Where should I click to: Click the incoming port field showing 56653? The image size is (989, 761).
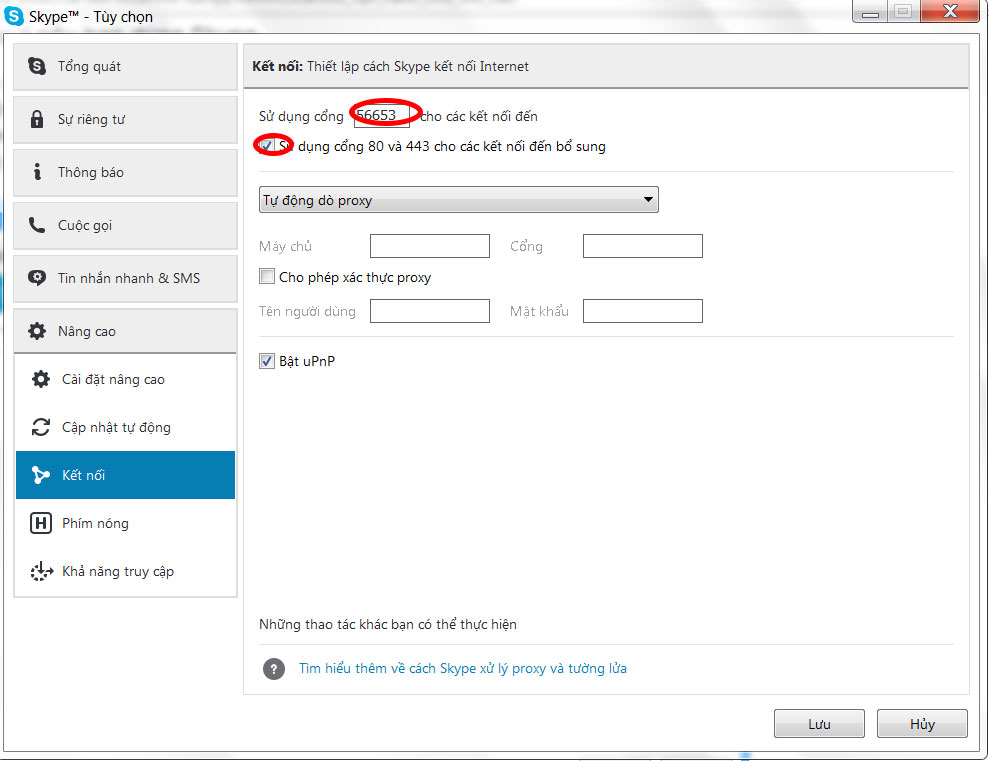[x=382, y=115]
